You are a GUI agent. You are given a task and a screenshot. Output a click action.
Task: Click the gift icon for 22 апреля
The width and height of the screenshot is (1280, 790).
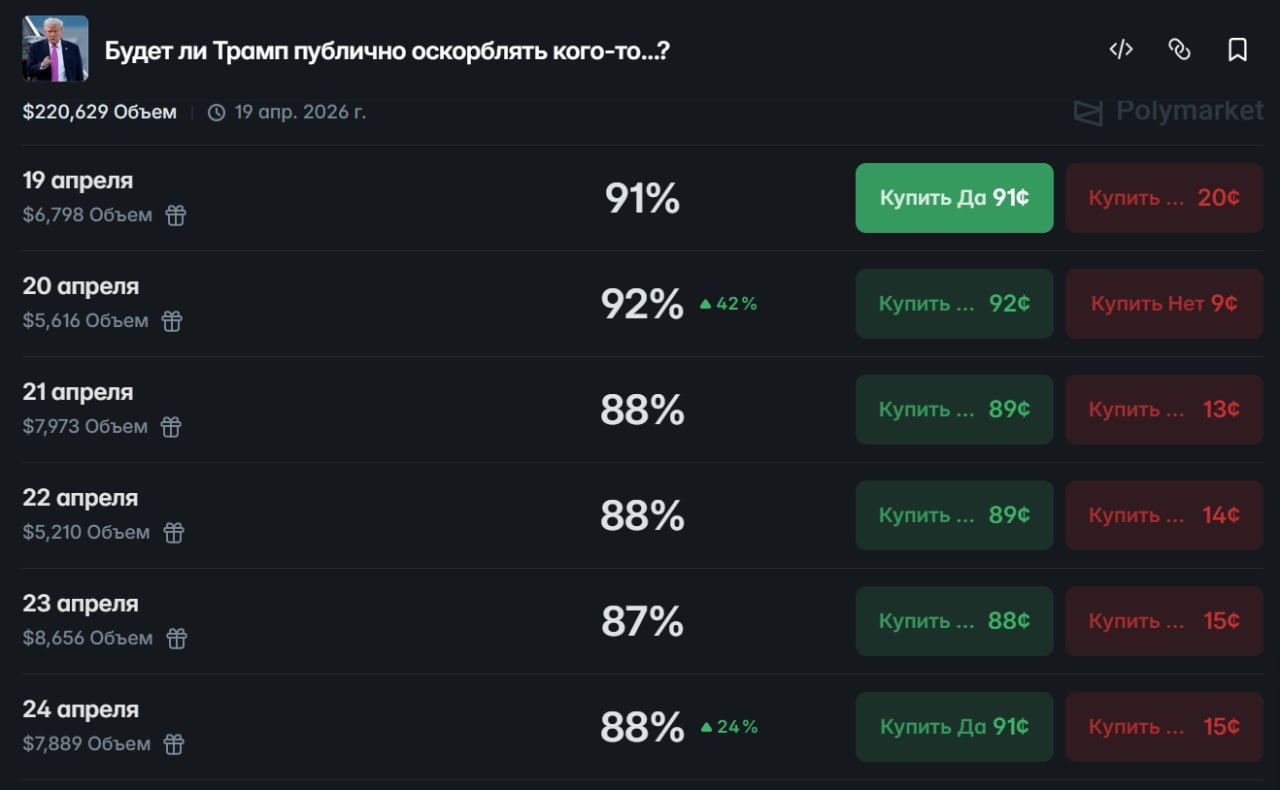pos(174,533)
